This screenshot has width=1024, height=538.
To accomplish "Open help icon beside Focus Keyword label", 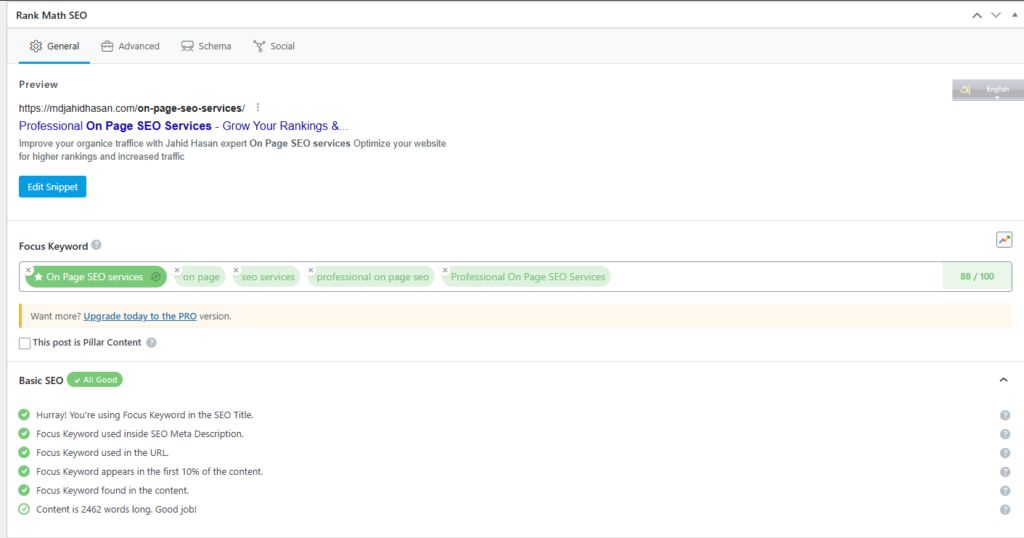I will coord(96,245).
